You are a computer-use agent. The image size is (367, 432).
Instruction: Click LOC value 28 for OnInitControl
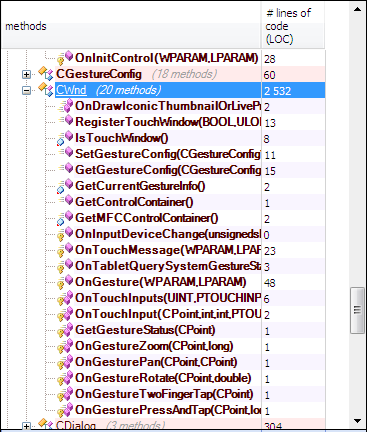tap(270, 59)
